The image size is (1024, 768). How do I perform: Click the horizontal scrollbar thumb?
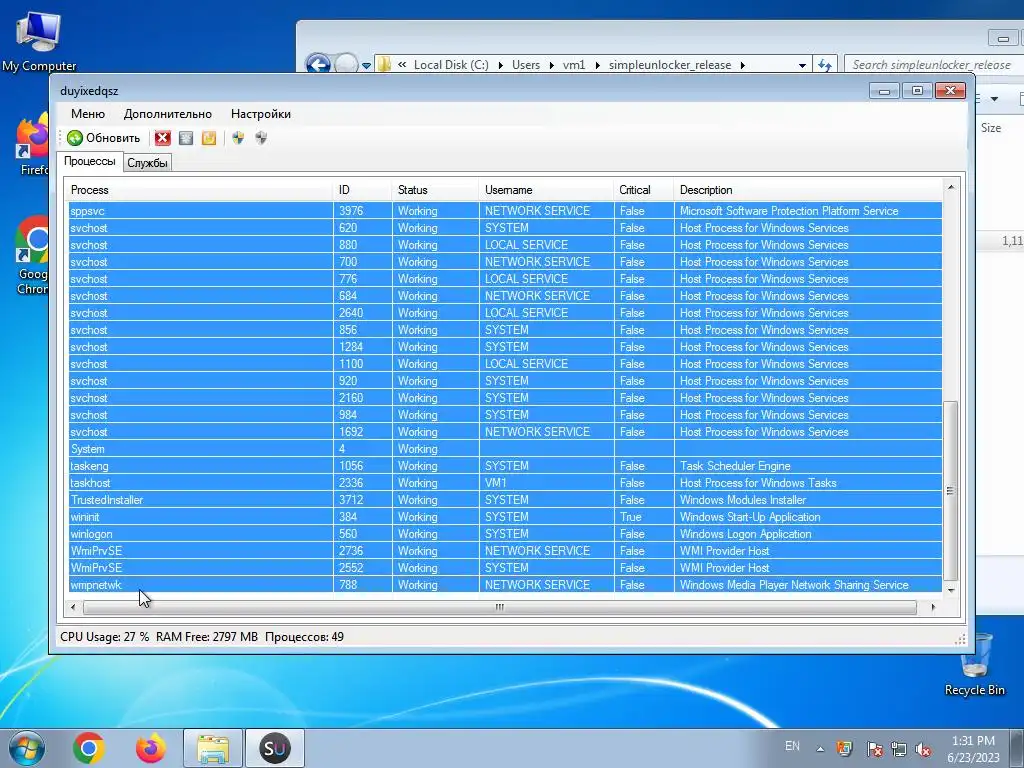pyautogui.click(x=500, y=607)
